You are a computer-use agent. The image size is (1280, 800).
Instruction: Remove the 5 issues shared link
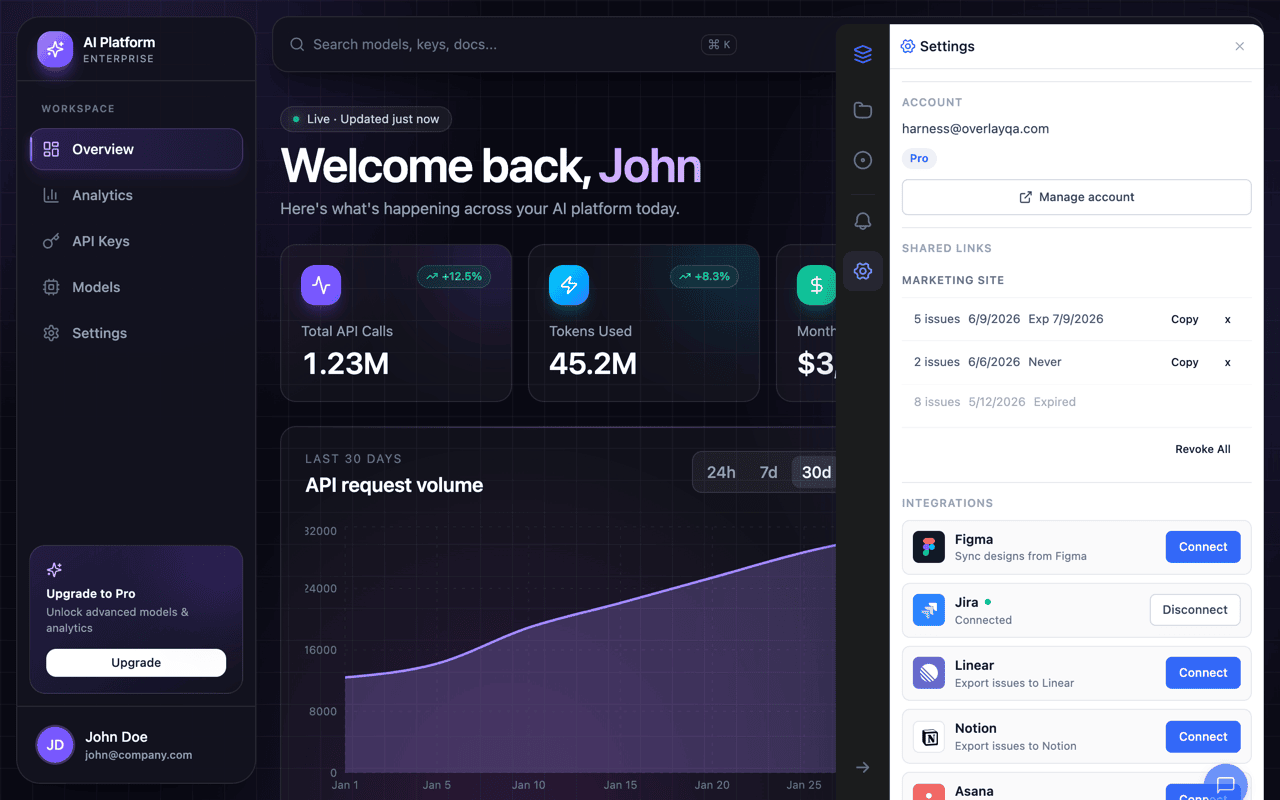pos(1228,319)
